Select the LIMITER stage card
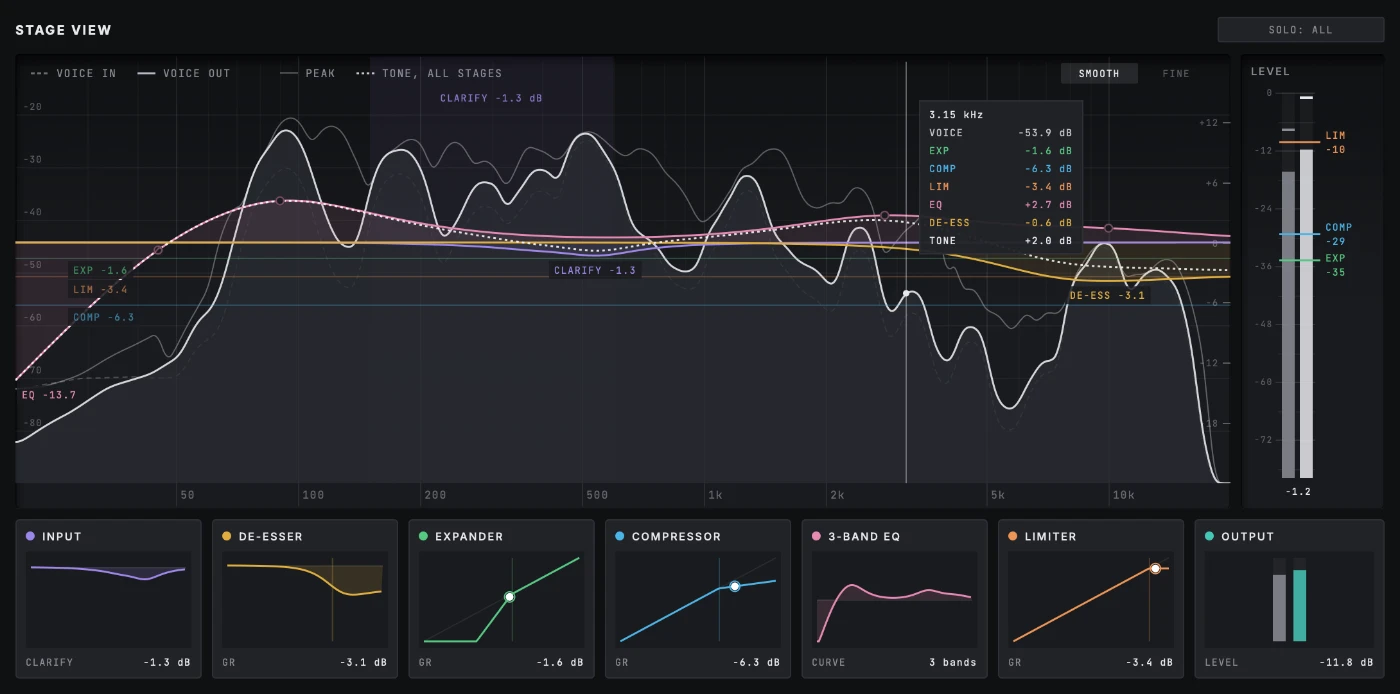 1091,599
